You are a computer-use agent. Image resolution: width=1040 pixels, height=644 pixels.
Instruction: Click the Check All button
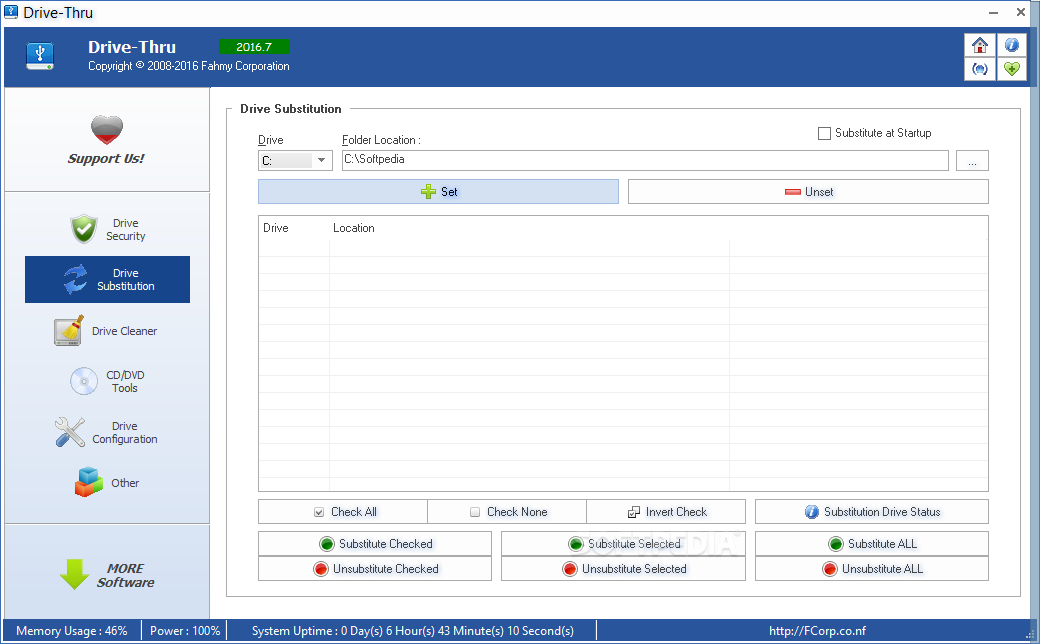pyautogui.click(x=343, y=512)
